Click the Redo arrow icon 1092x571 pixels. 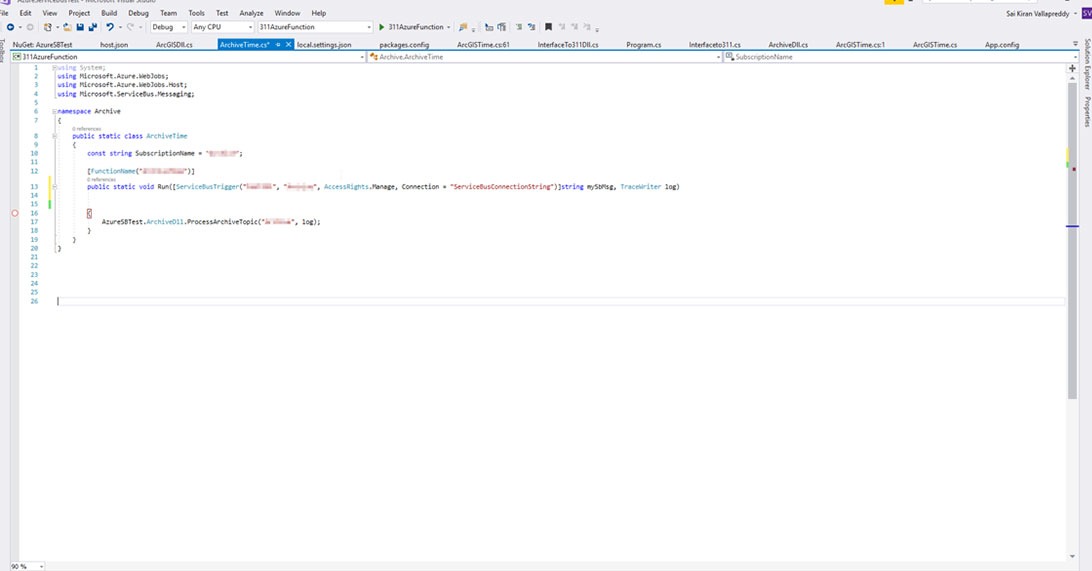[130, 27]
